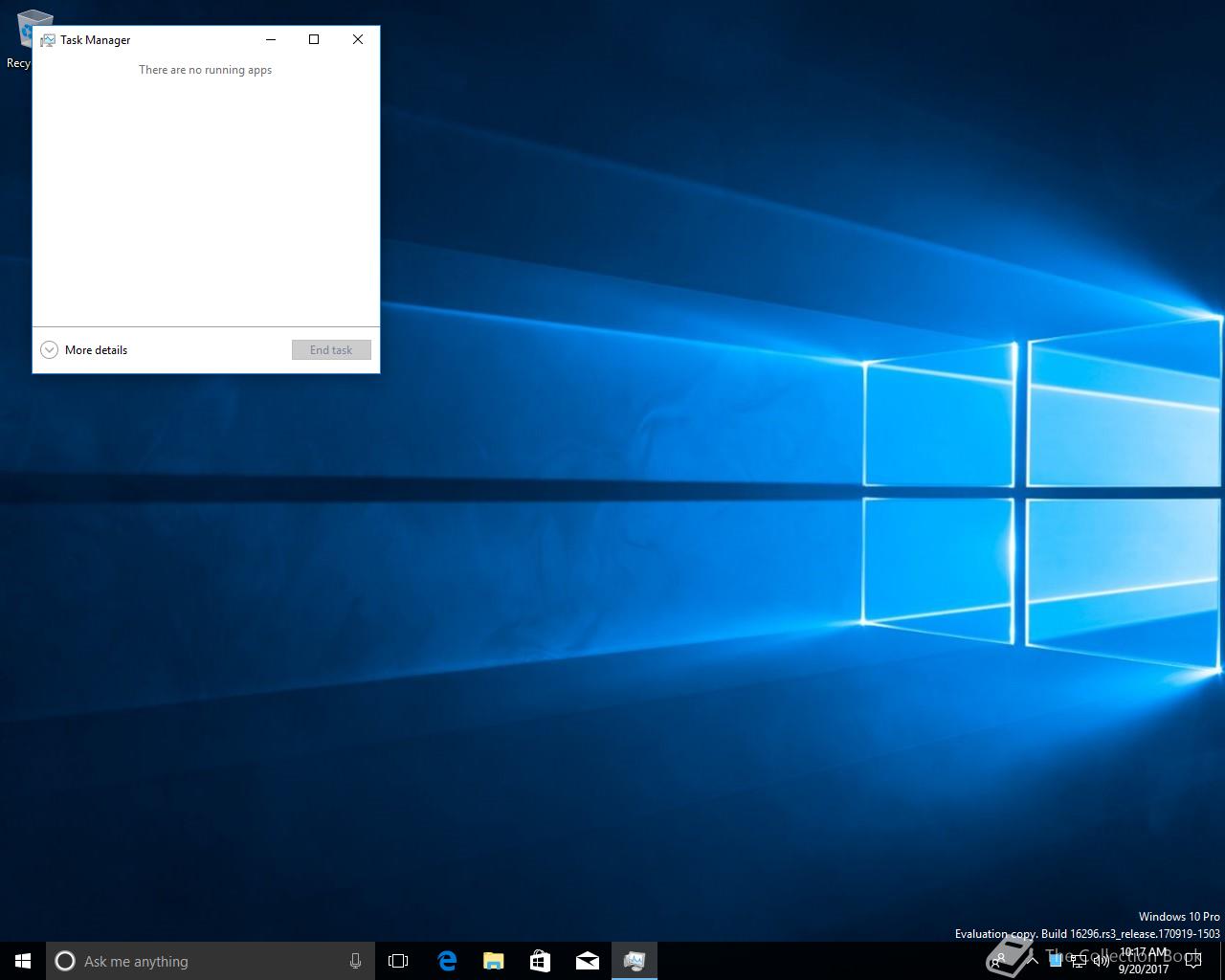1225x980 pixels.
Task: Open the clock and date flyout
Action: pos(1144,961)
